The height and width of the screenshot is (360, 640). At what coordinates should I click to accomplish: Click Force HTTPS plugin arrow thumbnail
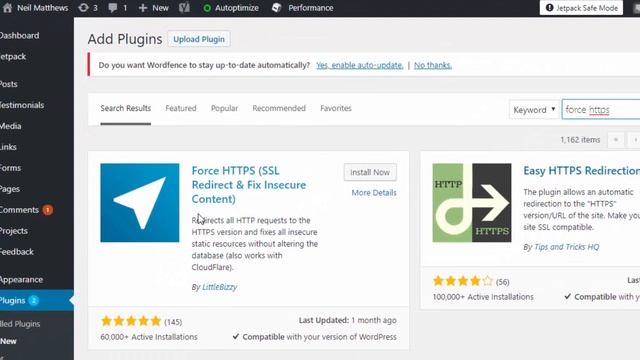[140, 203]
